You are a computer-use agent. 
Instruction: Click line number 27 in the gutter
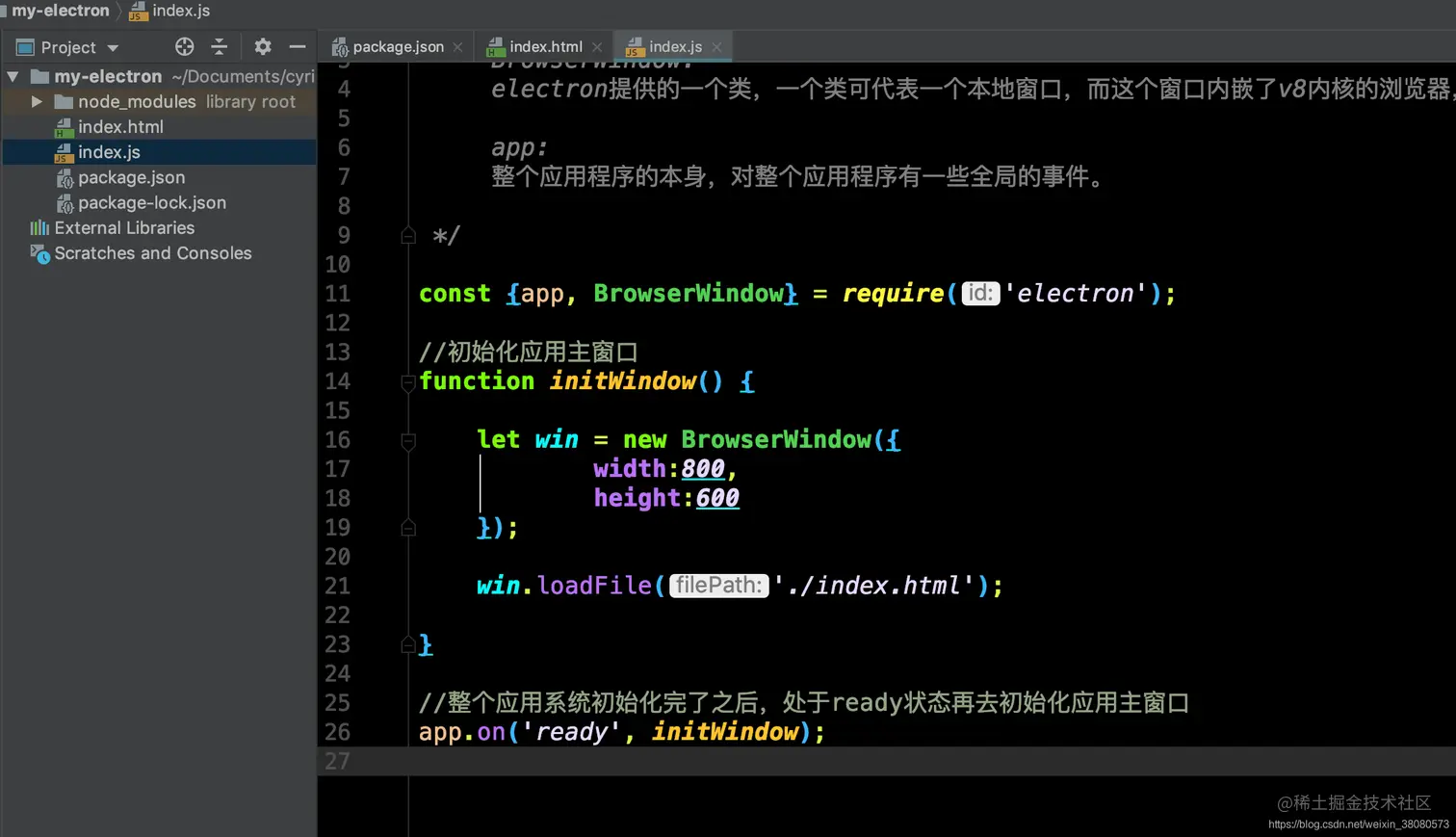(x=337, y=761)
